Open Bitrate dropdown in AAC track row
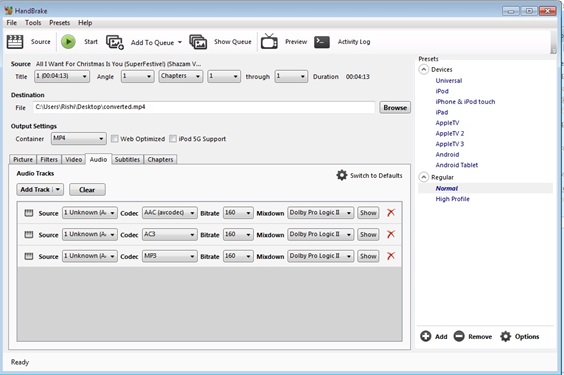564x375 pixels. (x=238, y=213)
